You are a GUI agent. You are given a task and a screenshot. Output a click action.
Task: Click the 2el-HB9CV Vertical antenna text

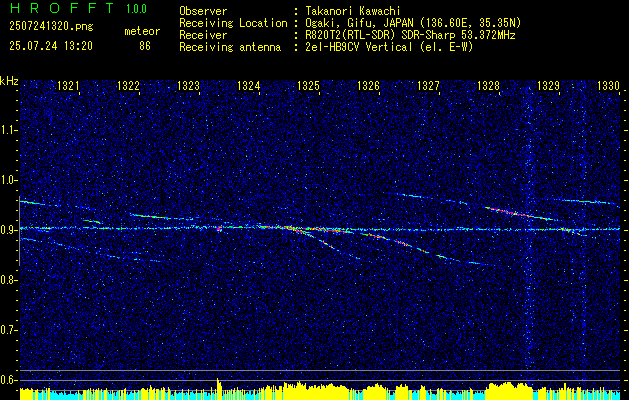[388, 47]
